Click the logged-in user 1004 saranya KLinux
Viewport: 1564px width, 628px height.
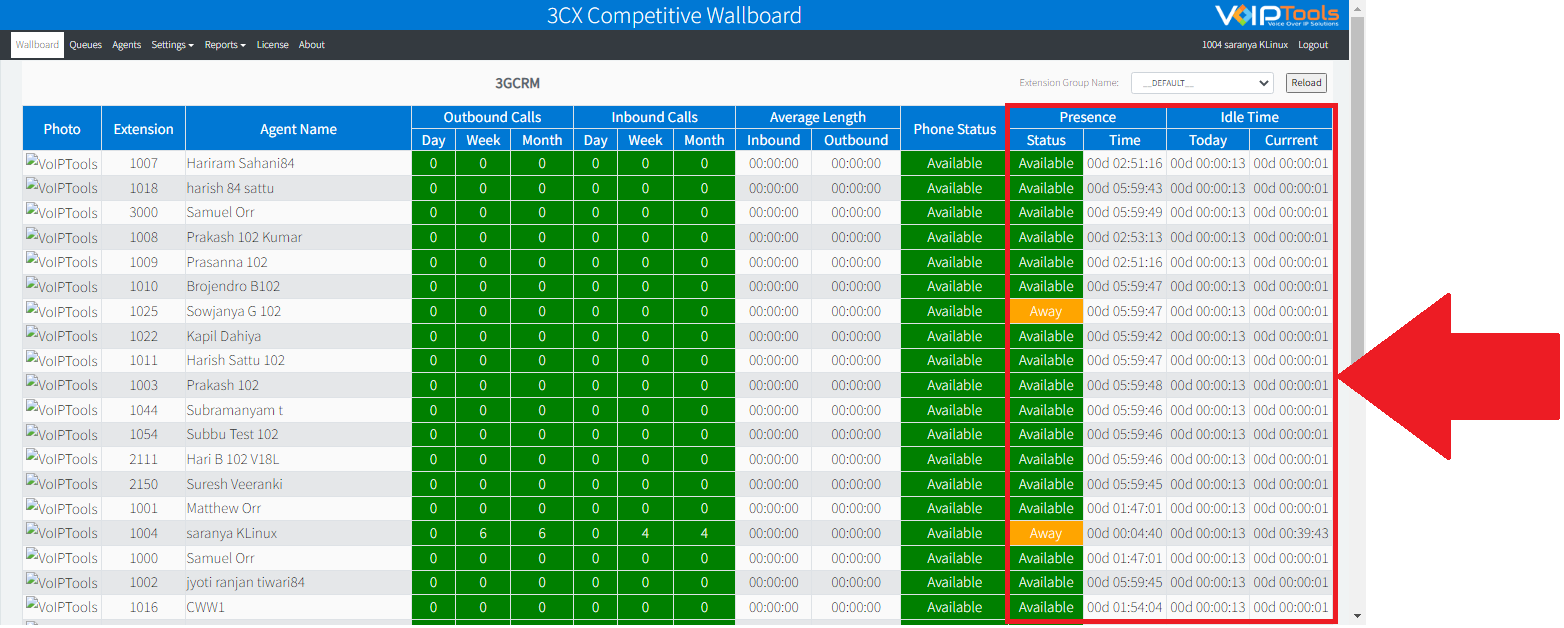coord(1245,45)
